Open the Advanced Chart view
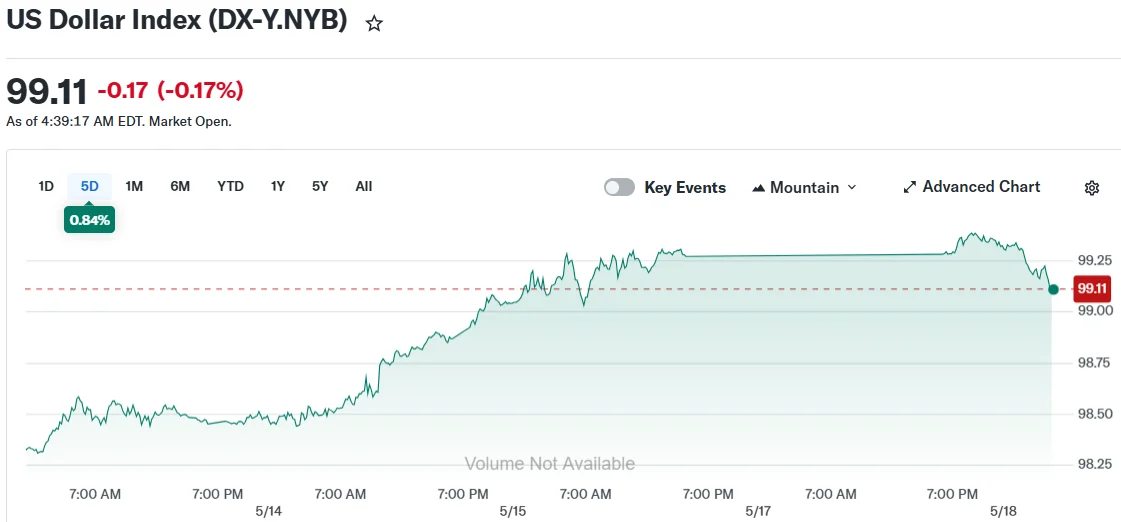Screen dimensions: 1121x522 click(972, 187)
